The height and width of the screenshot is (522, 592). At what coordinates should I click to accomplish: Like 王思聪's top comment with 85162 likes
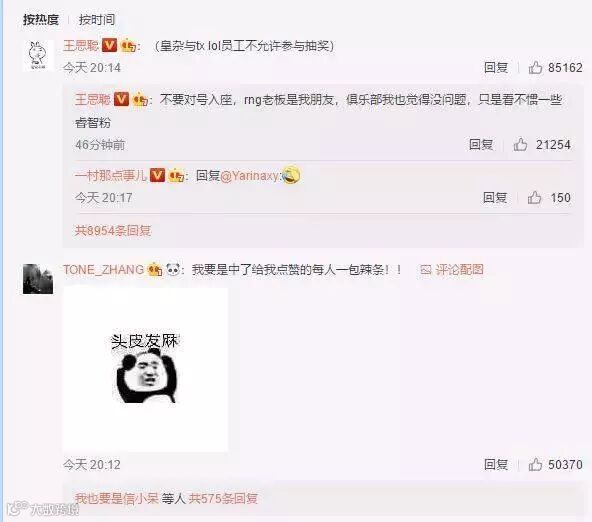pos(535,68)
